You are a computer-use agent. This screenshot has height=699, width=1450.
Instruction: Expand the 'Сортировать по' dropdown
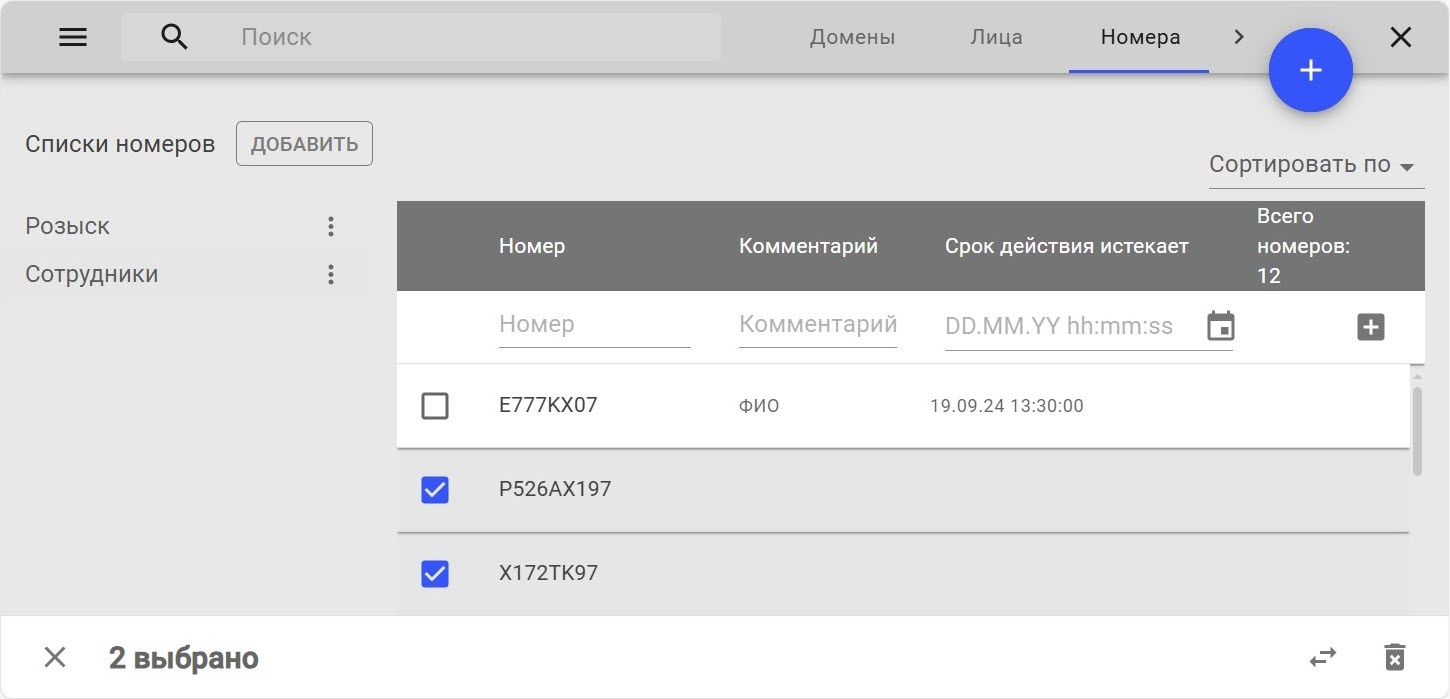1314,165
